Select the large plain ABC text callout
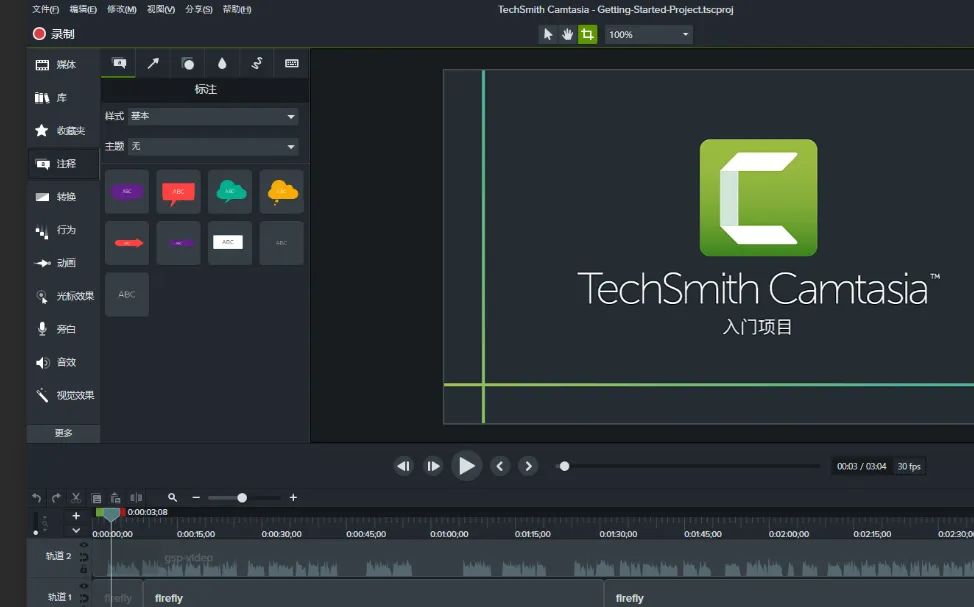This screenshot has width=974, height=607. [127, 294]
